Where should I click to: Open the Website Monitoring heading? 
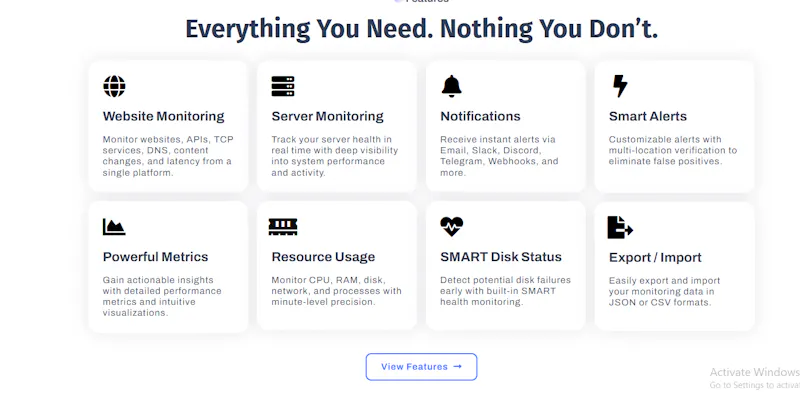163,116
